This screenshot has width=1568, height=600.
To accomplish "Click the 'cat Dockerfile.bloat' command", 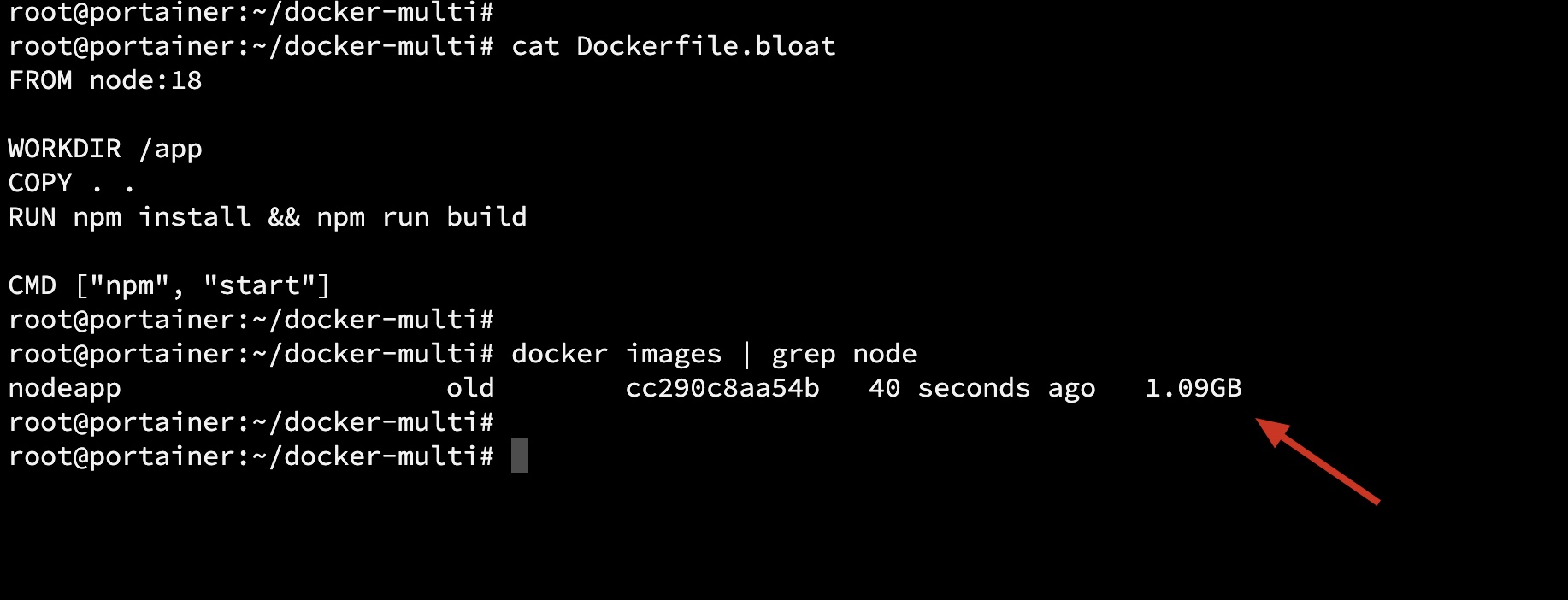I will point(674,46).
